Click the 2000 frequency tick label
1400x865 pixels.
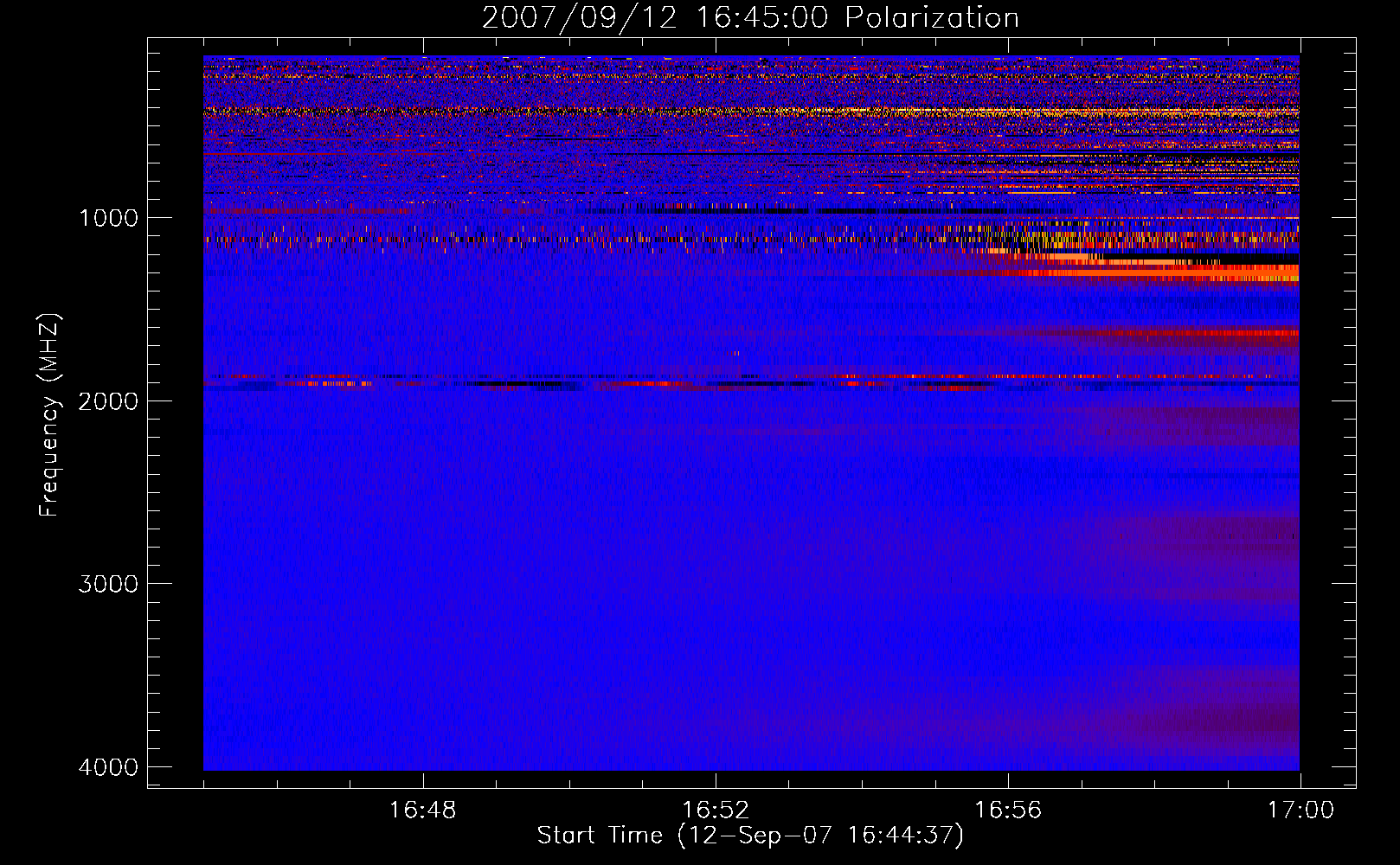(109, 400)
